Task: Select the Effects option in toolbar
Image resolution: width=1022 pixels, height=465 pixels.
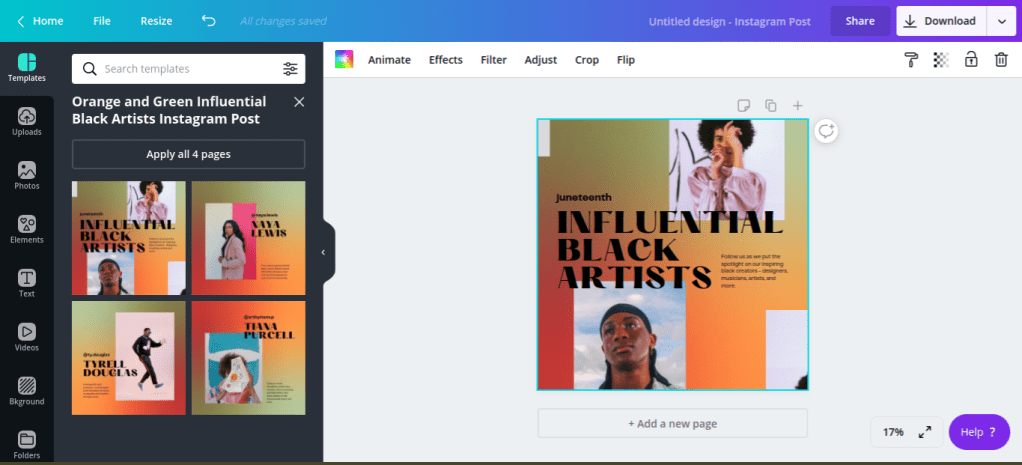Action: [446, 60]
